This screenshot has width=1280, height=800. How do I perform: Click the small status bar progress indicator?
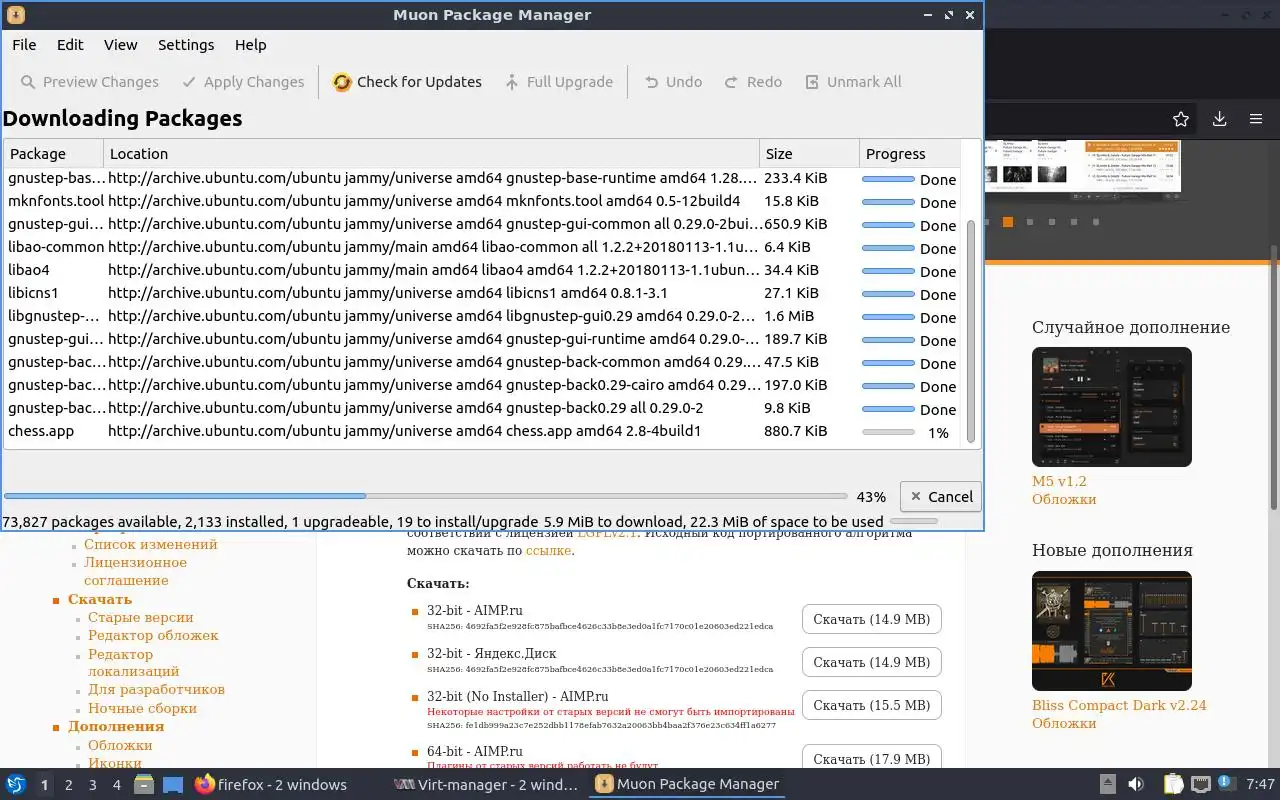(914, 521)
